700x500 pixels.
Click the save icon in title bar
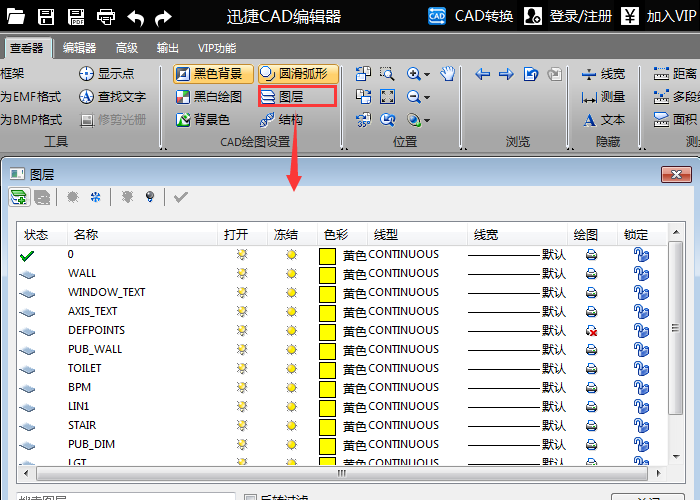[x=46, y=16]
